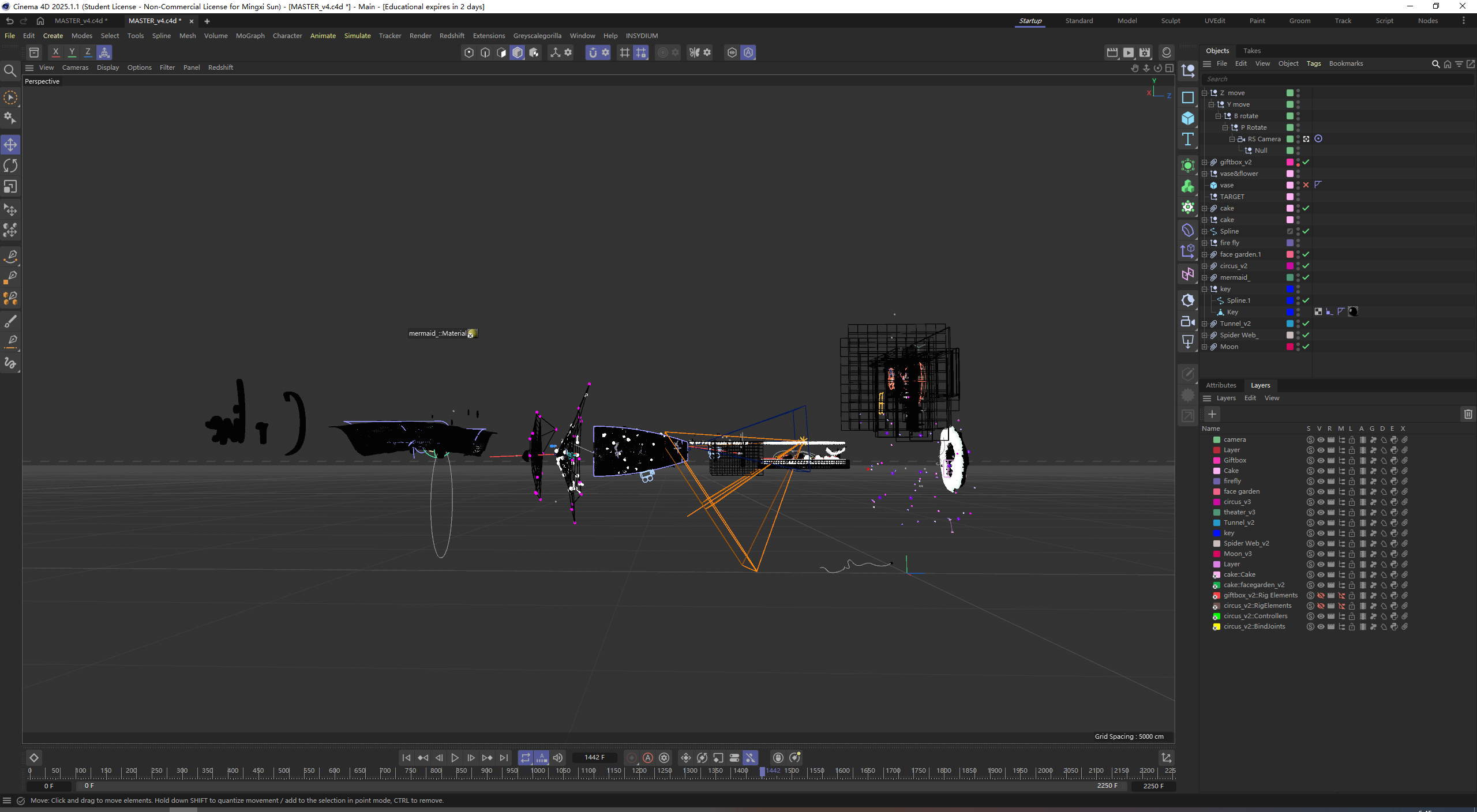Image resolution: width=1477 pixels, height=812 pixels.
Task: Select the Move tool in left toolbar
Action: click(x=10, y=144)
